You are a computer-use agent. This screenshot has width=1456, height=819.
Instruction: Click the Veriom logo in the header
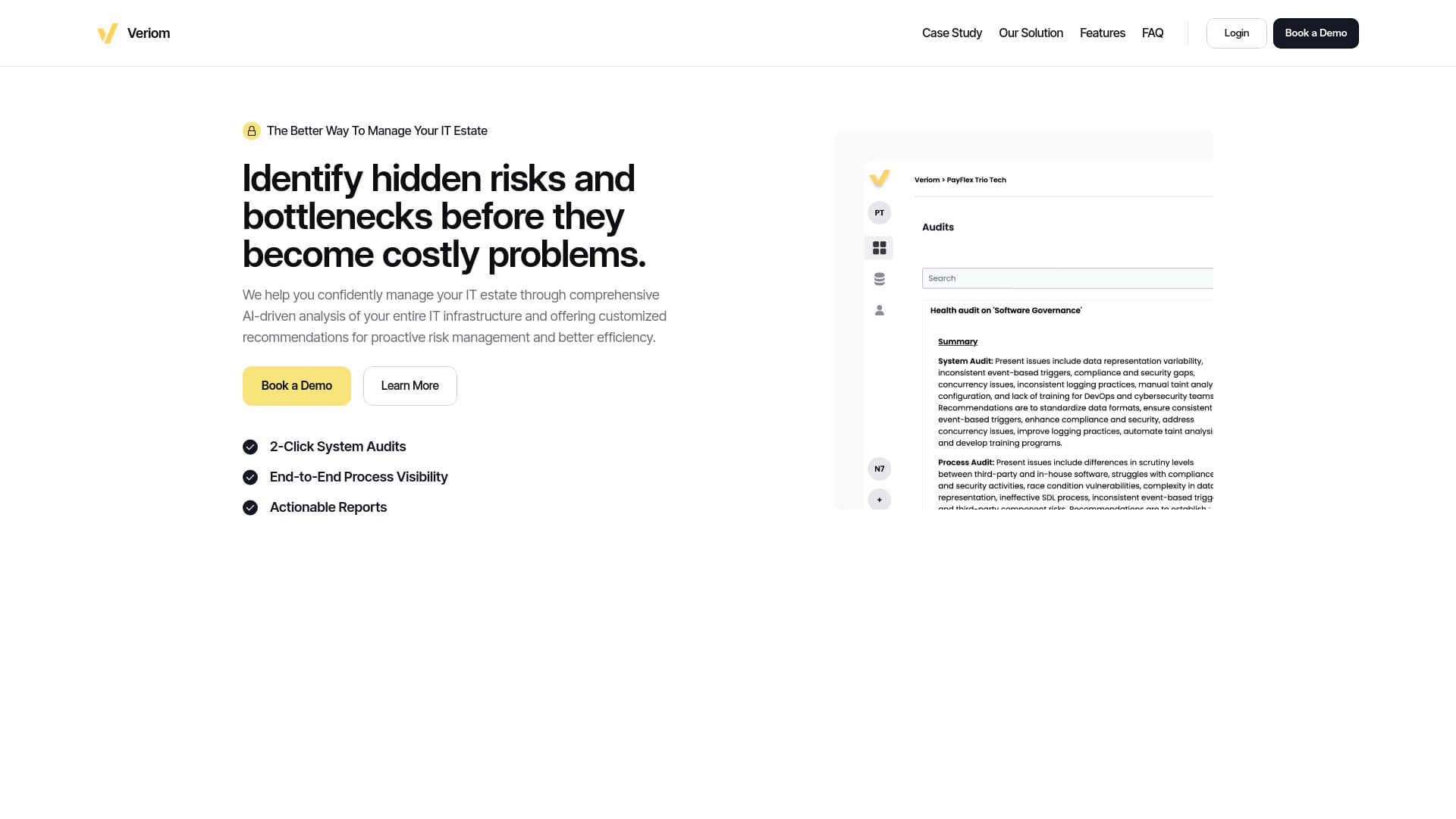[133, 33]
